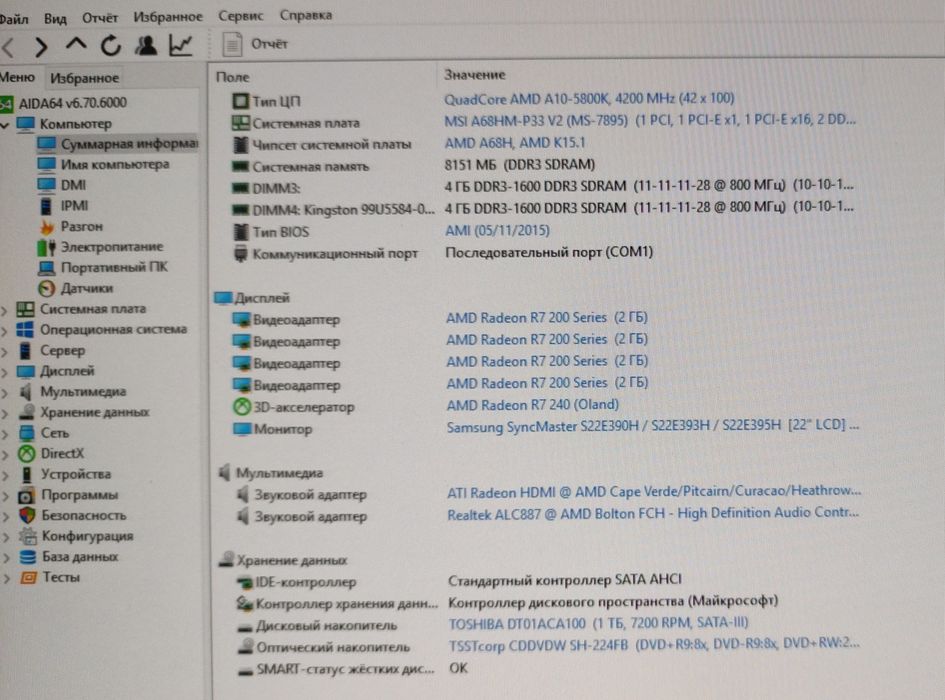945x700 pixels.
Task: Click the Электропитание battery icon
Action: tap(46, 247)
